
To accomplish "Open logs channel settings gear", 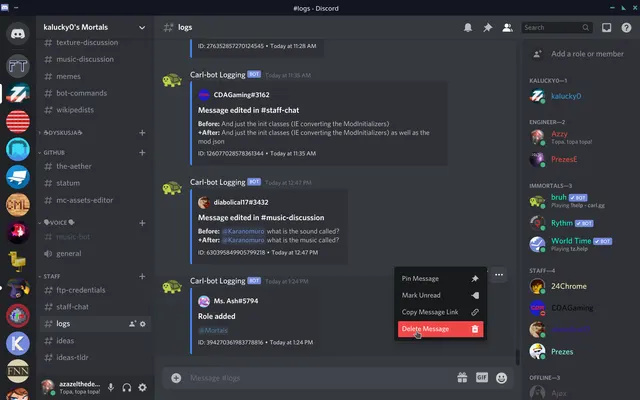I will pos(142,324).
